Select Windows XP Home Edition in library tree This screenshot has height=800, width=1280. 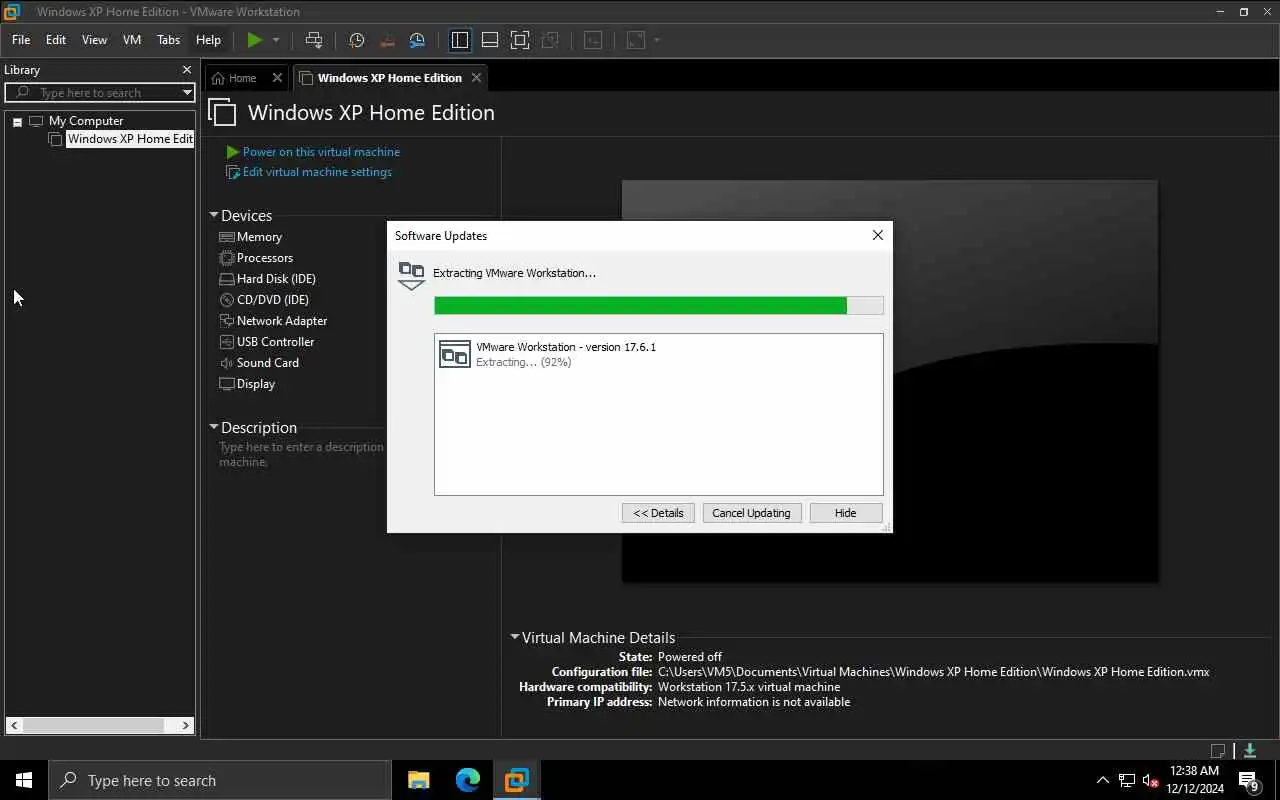click(x=130, y=139)
